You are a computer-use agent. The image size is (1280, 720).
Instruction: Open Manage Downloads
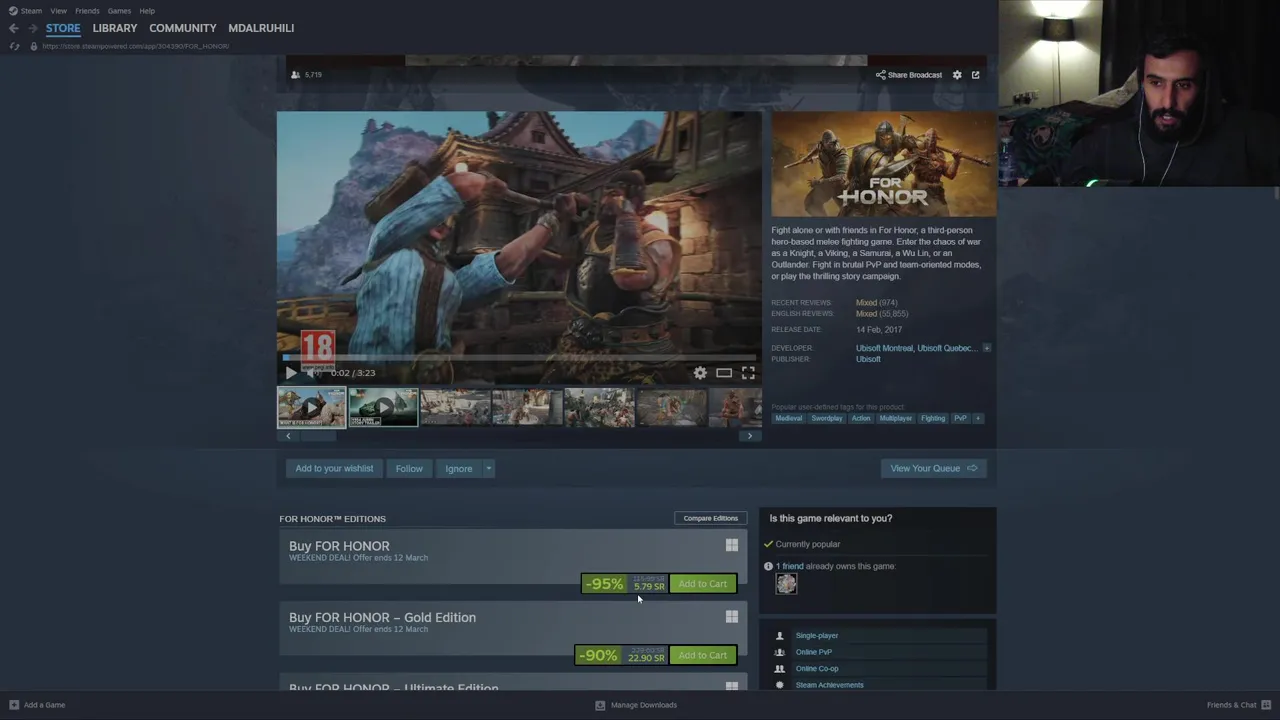pyautogui.click(x=636, y=705)
